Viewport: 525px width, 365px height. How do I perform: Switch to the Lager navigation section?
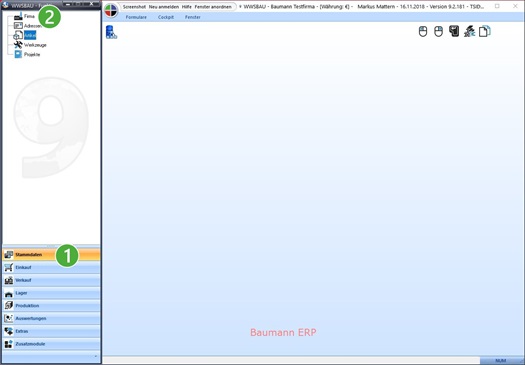51,293
